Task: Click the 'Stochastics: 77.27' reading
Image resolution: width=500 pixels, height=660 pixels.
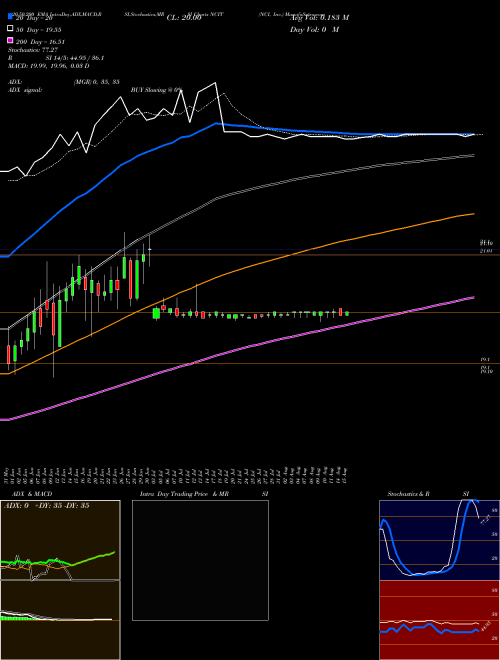Action: 33,50
